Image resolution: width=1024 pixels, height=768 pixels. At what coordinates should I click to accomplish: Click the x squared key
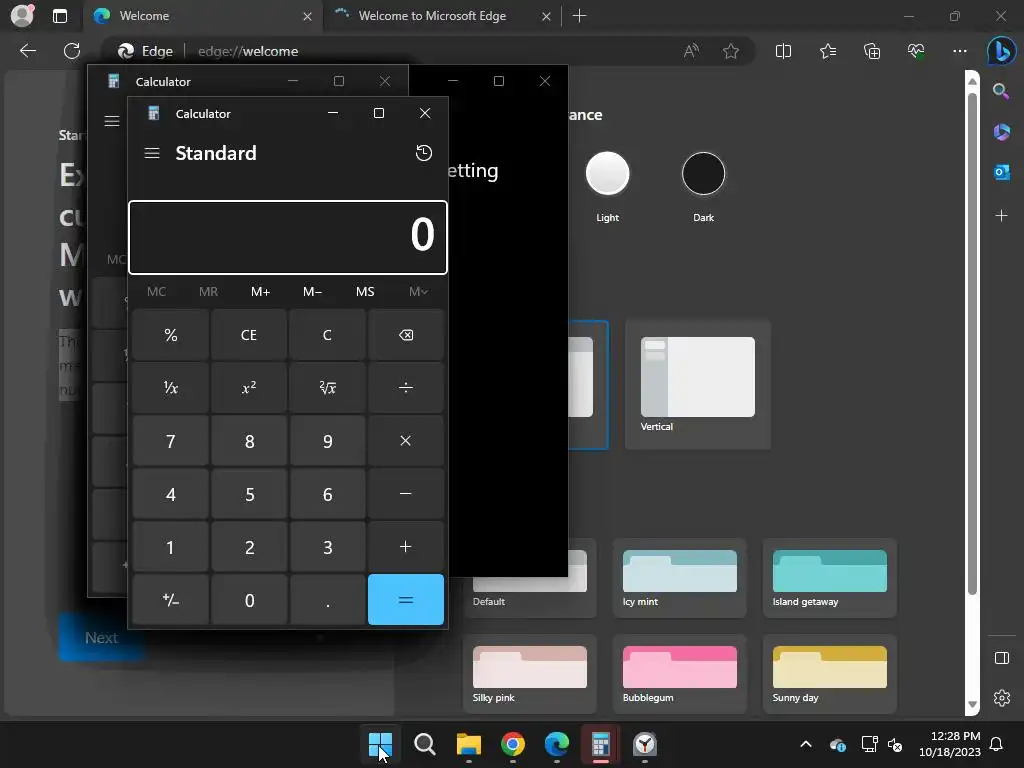coord(249,388)
